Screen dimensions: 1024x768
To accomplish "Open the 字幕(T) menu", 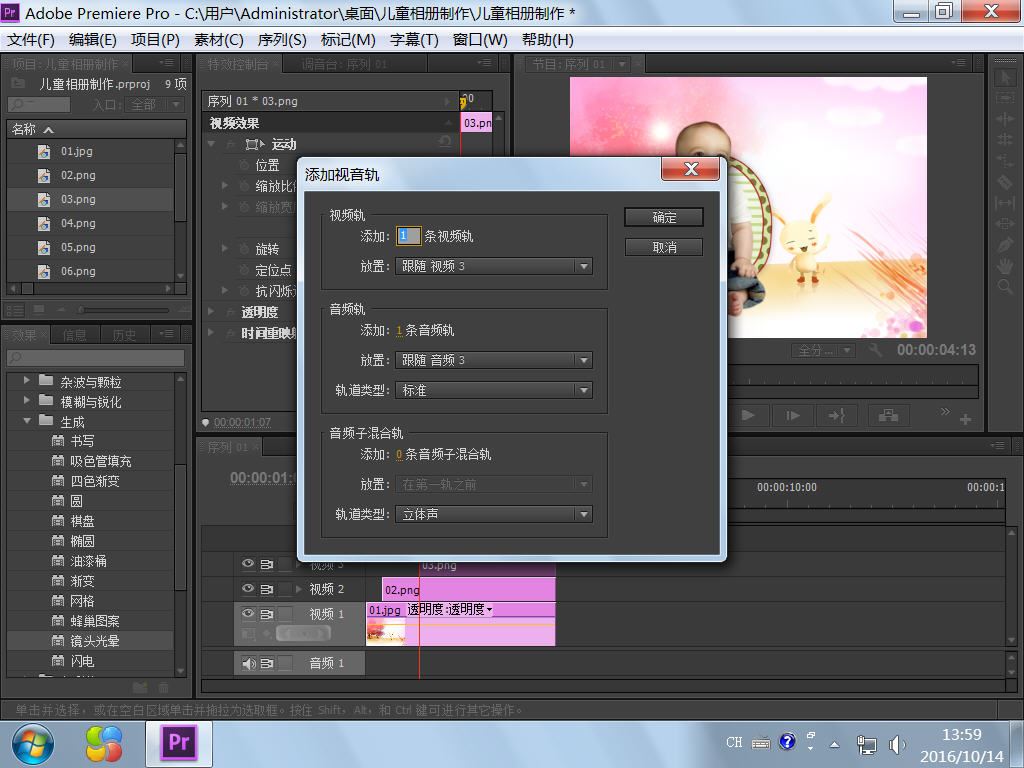I will pyautogui.click(x=414, y=40).
